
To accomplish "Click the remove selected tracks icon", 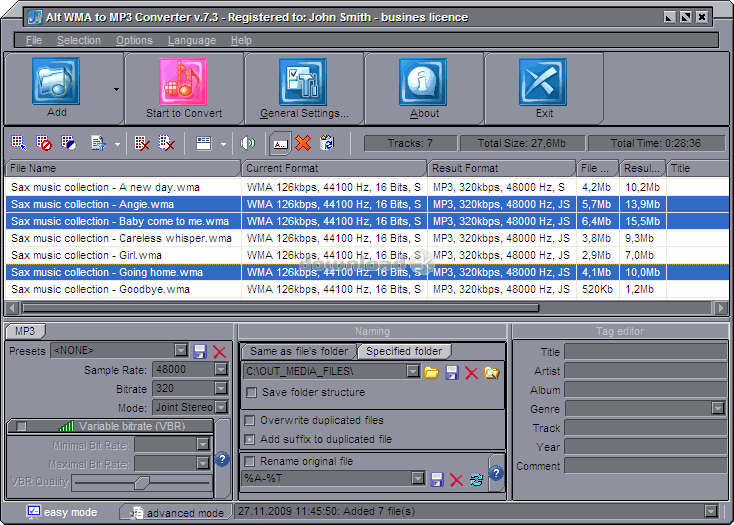I will pyautogui.click(x=142, y=143).
